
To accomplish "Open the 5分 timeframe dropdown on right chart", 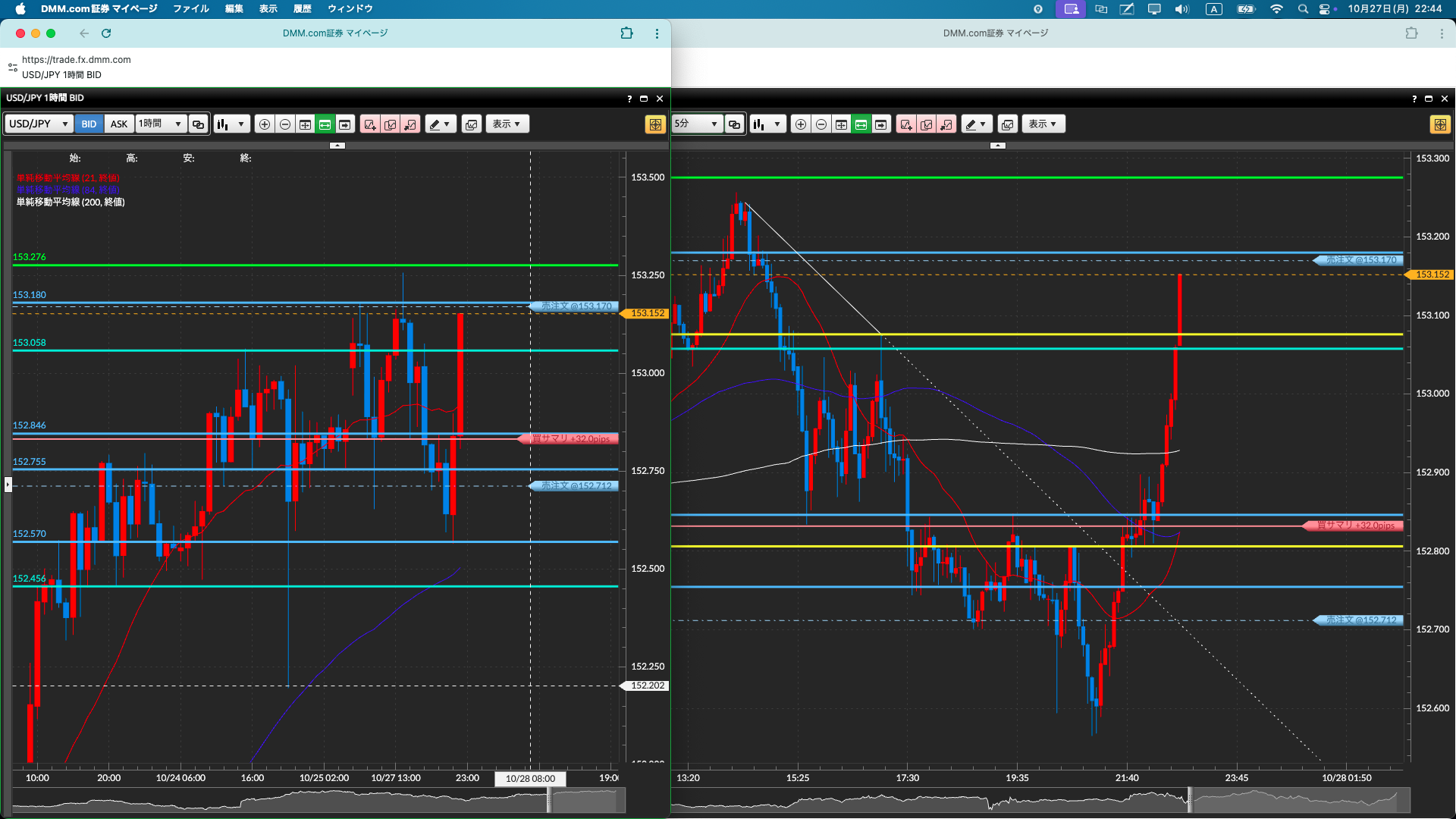I will [696, 124].
